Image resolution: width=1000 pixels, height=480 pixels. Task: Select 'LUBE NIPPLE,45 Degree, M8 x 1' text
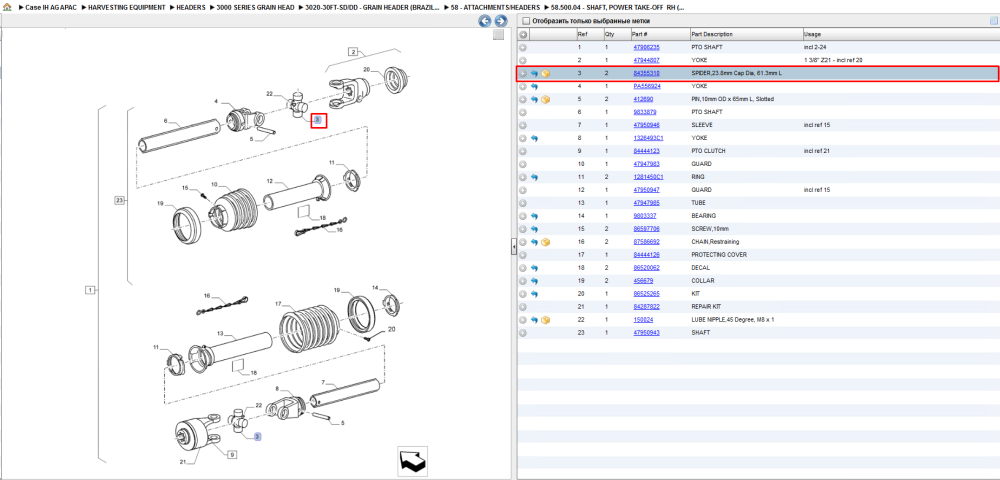(x=732, y=320)
